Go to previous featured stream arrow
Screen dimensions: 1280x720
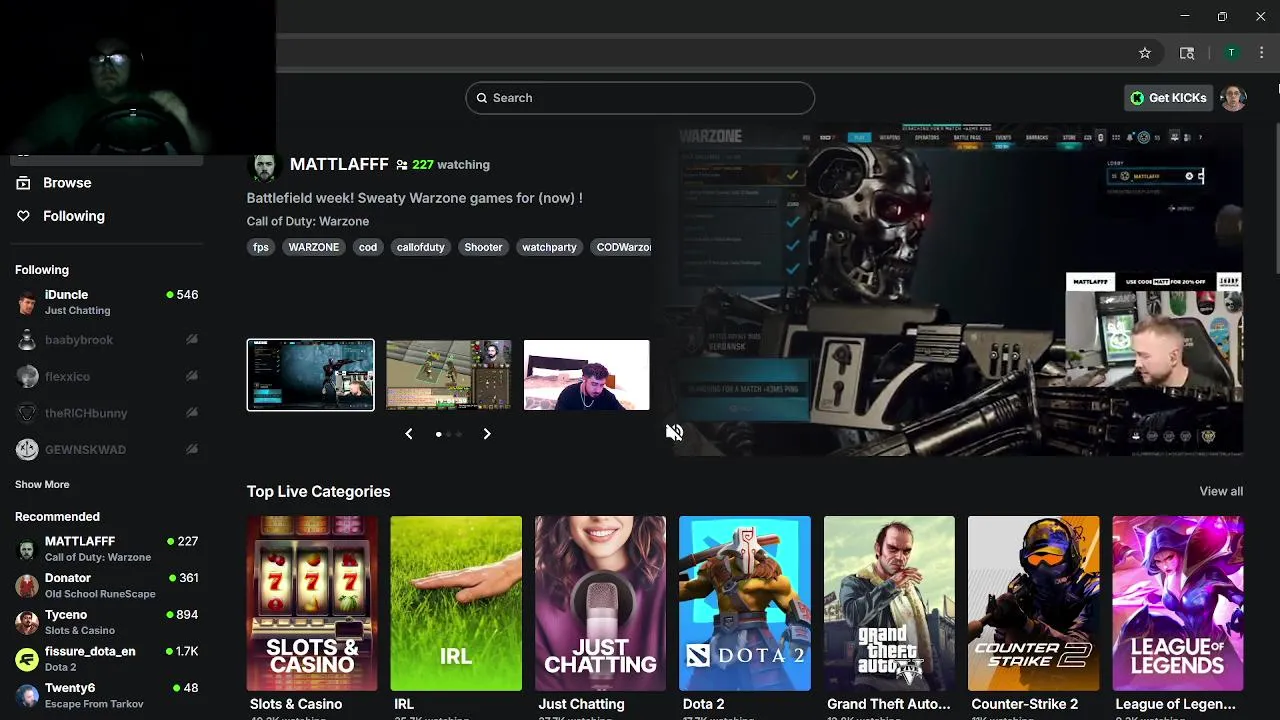408,434
